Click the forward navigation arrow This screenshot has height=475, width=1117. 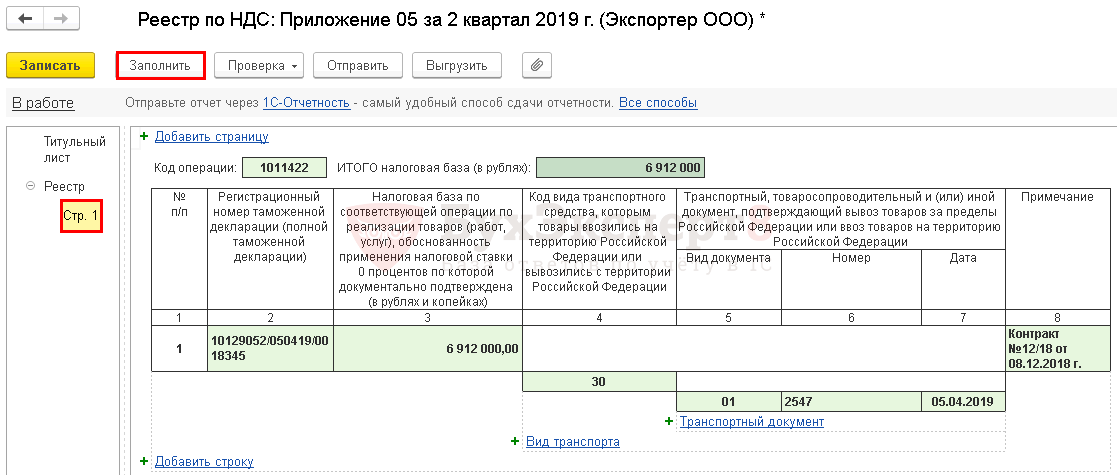[61, 19]
